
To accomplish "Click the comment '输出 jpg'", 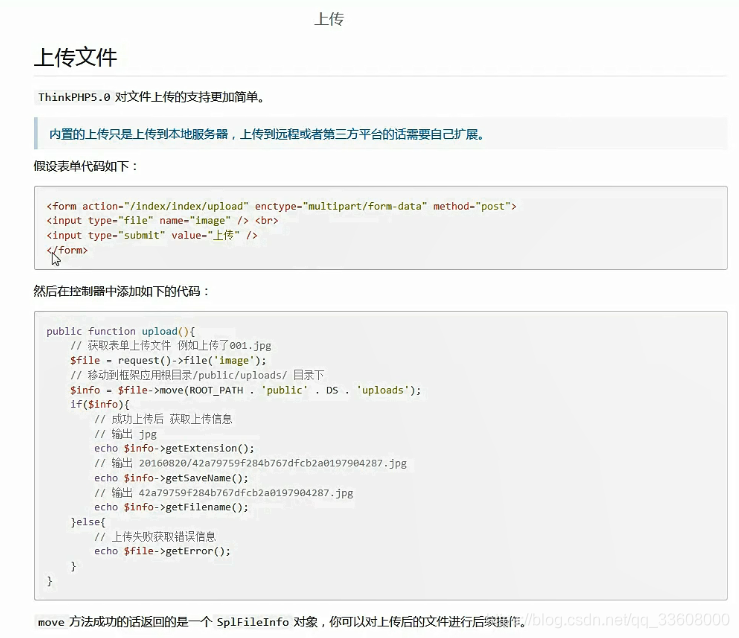I will [x=125, y=434].
